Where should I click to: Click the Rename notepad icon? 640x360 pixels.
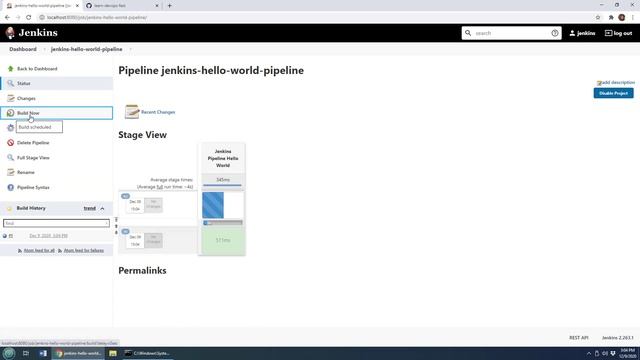point(11,172)
